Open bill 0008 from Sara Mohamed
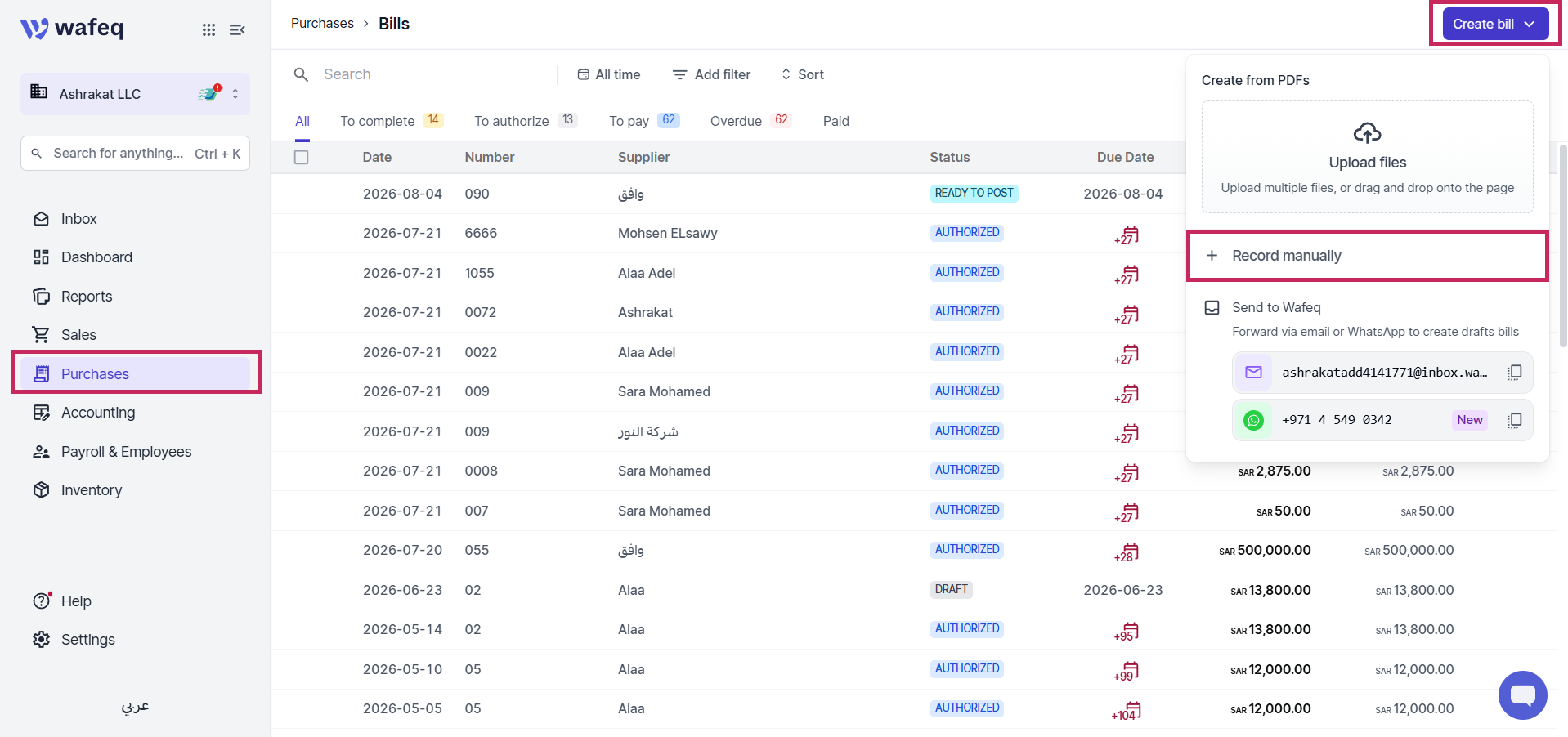 [913, 471]
